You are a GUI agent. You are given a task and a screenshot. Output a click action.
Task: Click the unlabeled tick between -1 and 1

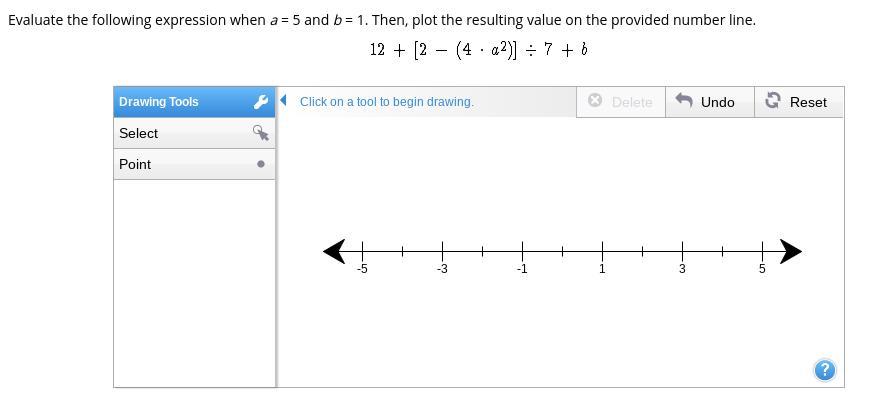pyautogui.click(x=562, y=251)
